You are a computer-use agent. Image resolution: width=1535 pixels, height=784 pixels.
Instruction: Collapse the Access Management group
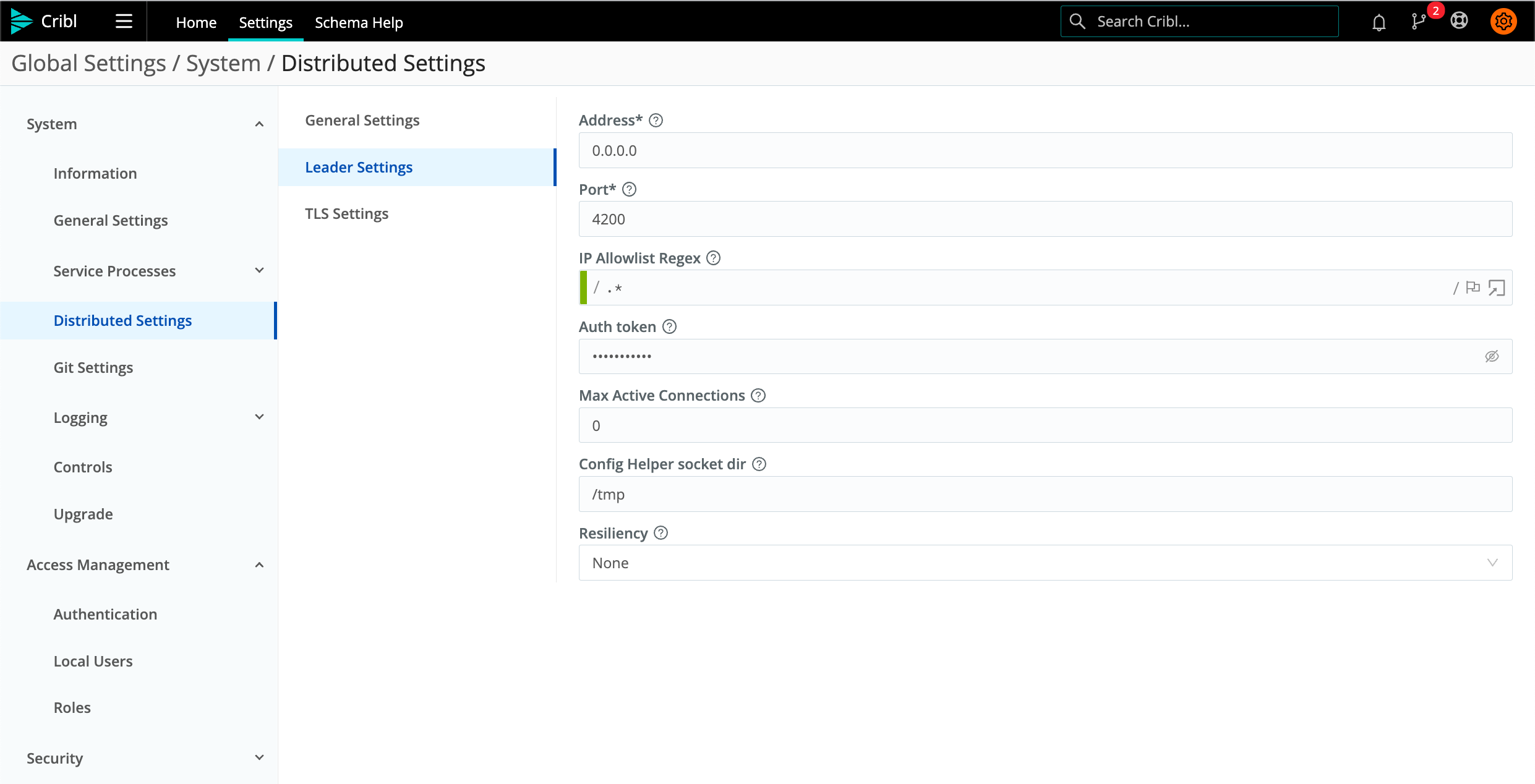point(260,565)
